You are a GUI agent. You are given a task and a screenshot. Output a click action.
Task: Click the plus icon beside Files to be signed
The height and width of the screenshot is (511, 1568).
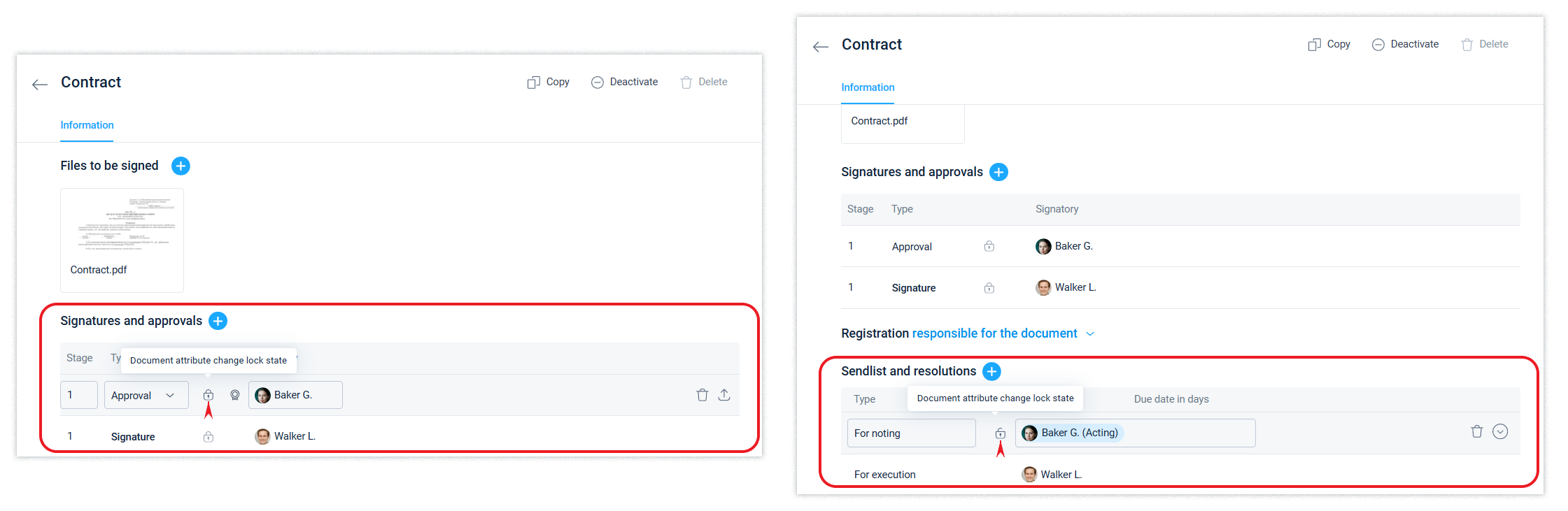pos(181,166)
